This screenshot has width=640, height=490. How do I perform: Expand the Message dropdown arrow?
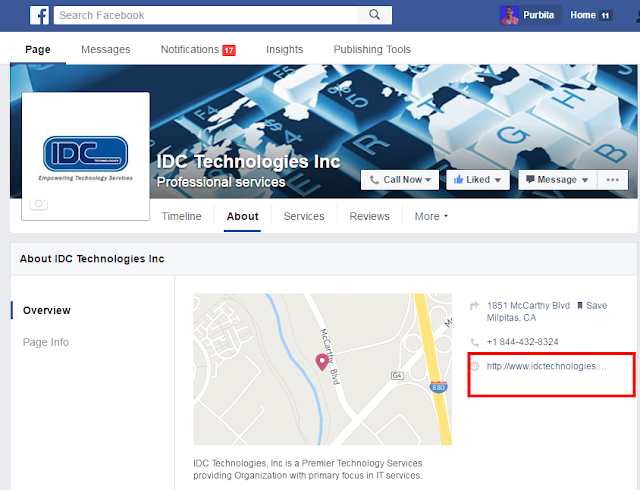point(584,180)
